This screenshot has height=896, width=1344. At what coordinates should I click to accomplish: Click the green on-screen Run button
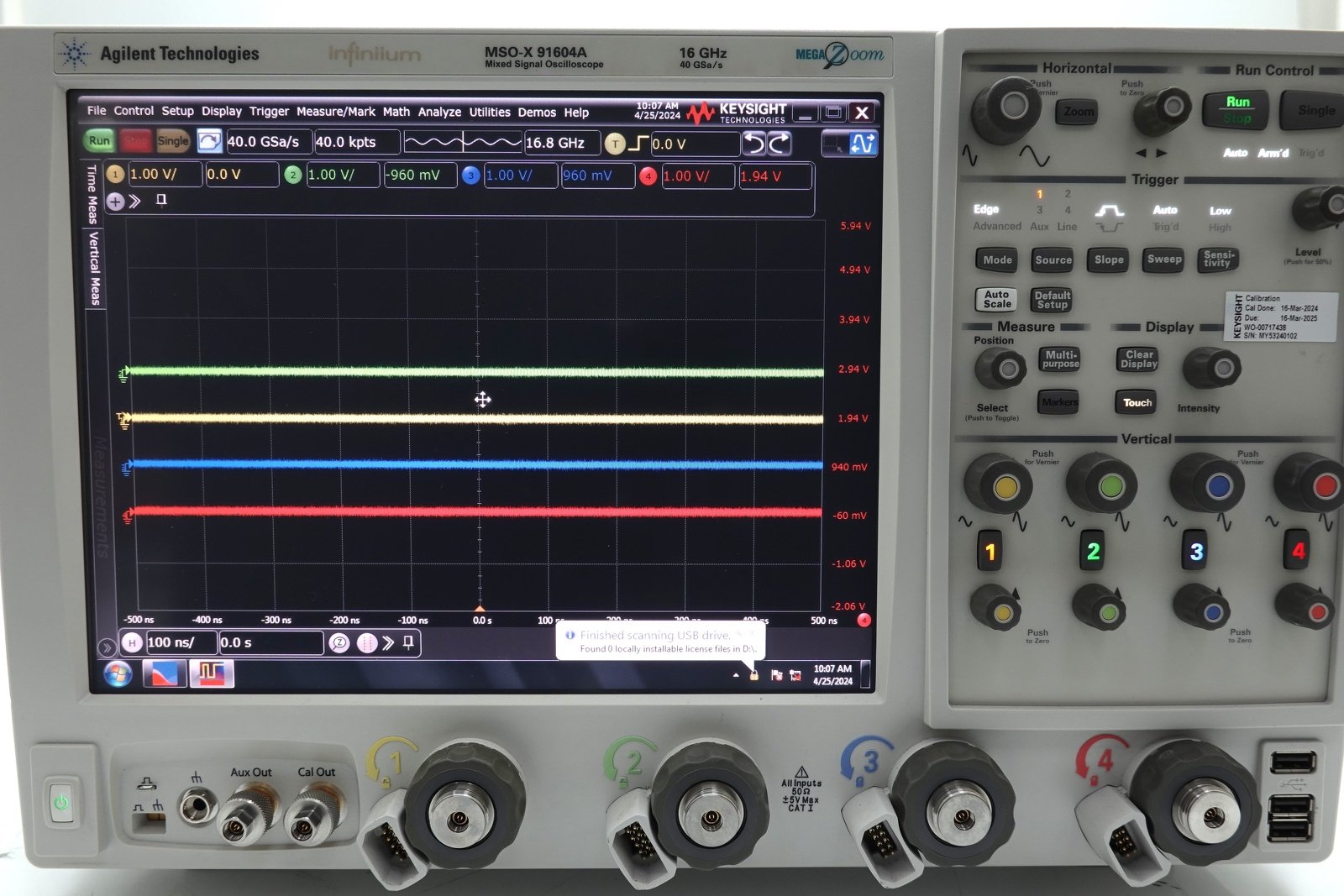[99, 141]
